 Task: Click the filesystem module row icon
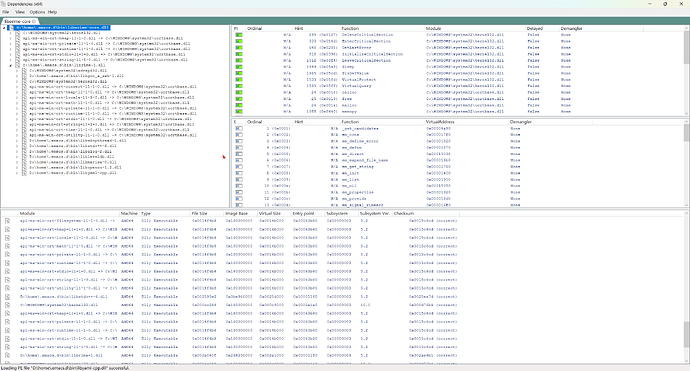(x=7, y=221)
